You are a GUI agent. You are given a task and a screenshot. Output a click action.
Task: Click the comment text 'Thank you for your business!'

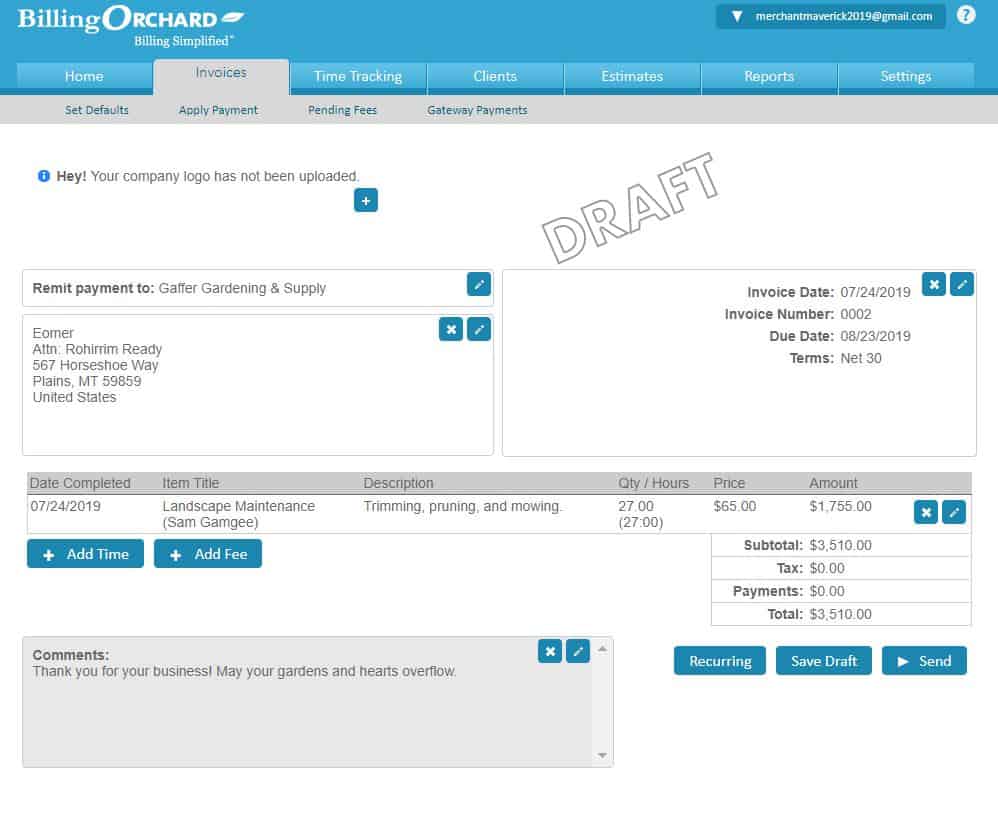122,671
